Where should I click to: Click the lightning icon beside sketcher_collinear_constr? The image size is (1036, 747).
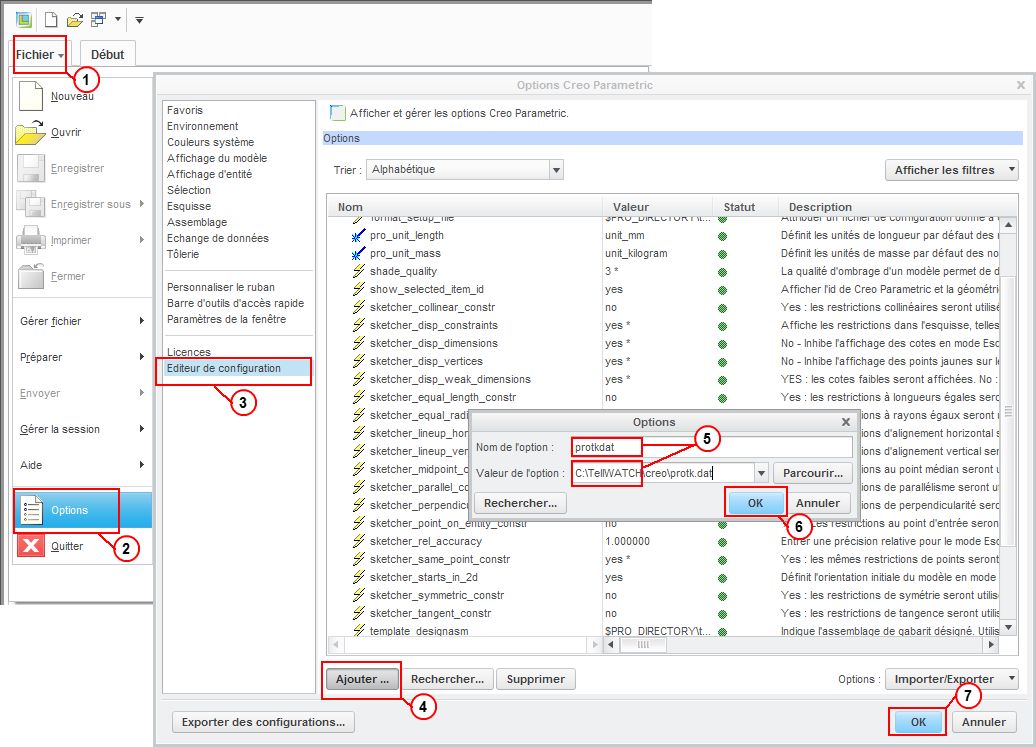click(x=358, y=307)
